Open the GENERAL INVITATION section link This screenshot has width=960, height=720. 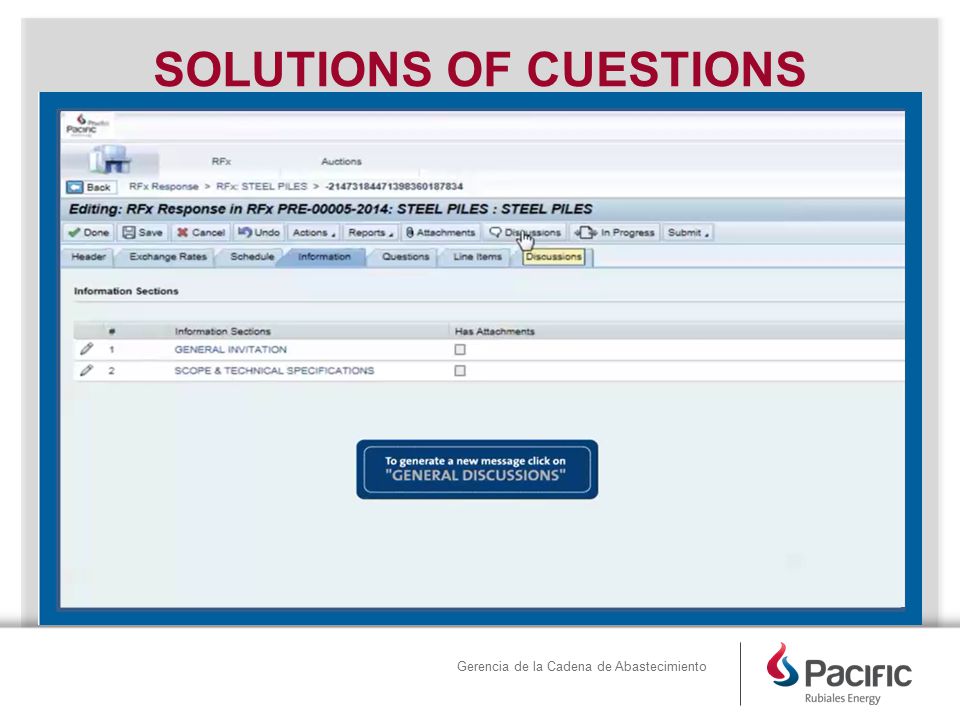(x=230, y=350)
